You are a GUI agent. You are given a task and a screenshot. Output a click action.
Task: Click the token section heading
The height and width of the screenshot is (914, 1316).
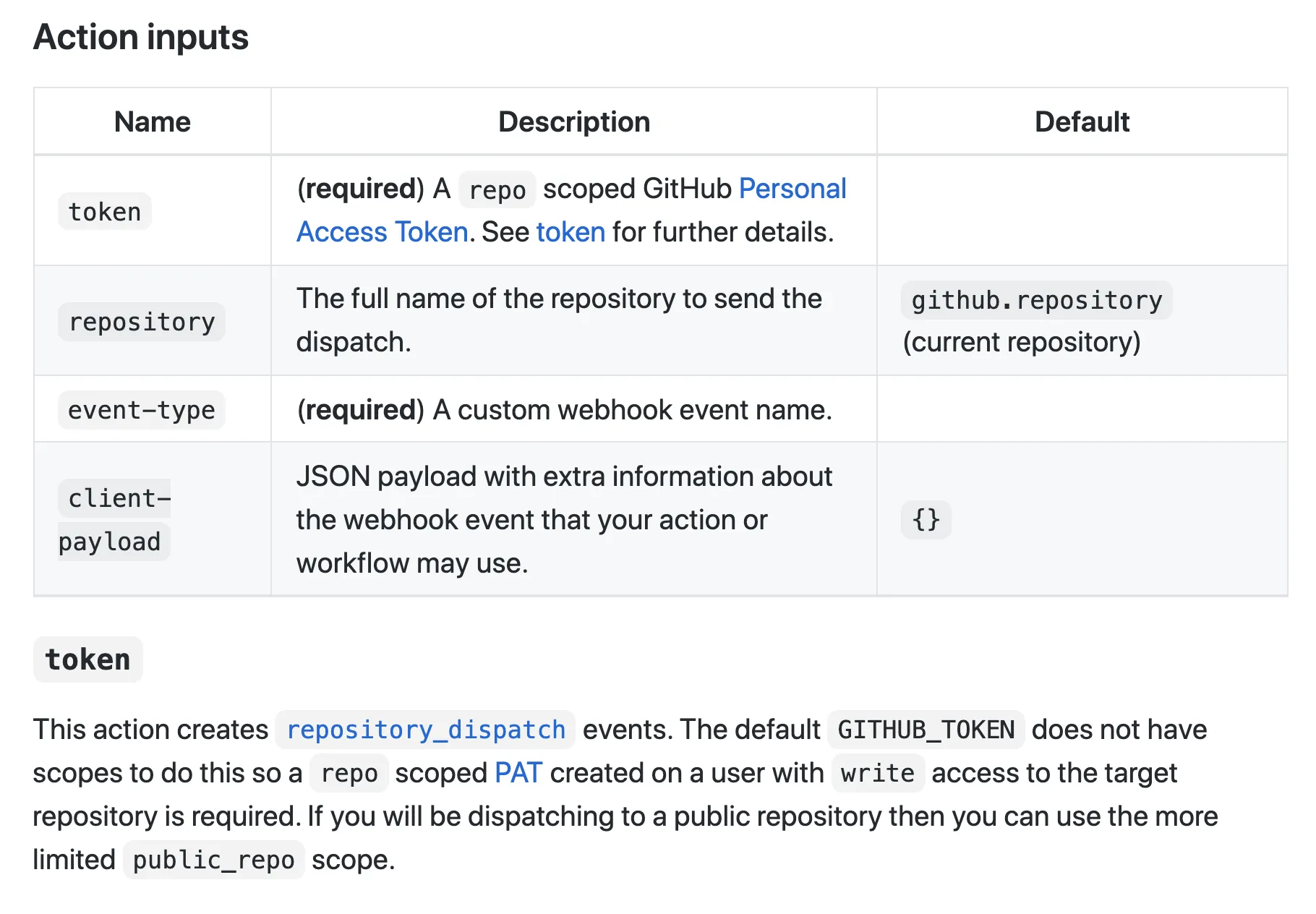pos(88,659)
